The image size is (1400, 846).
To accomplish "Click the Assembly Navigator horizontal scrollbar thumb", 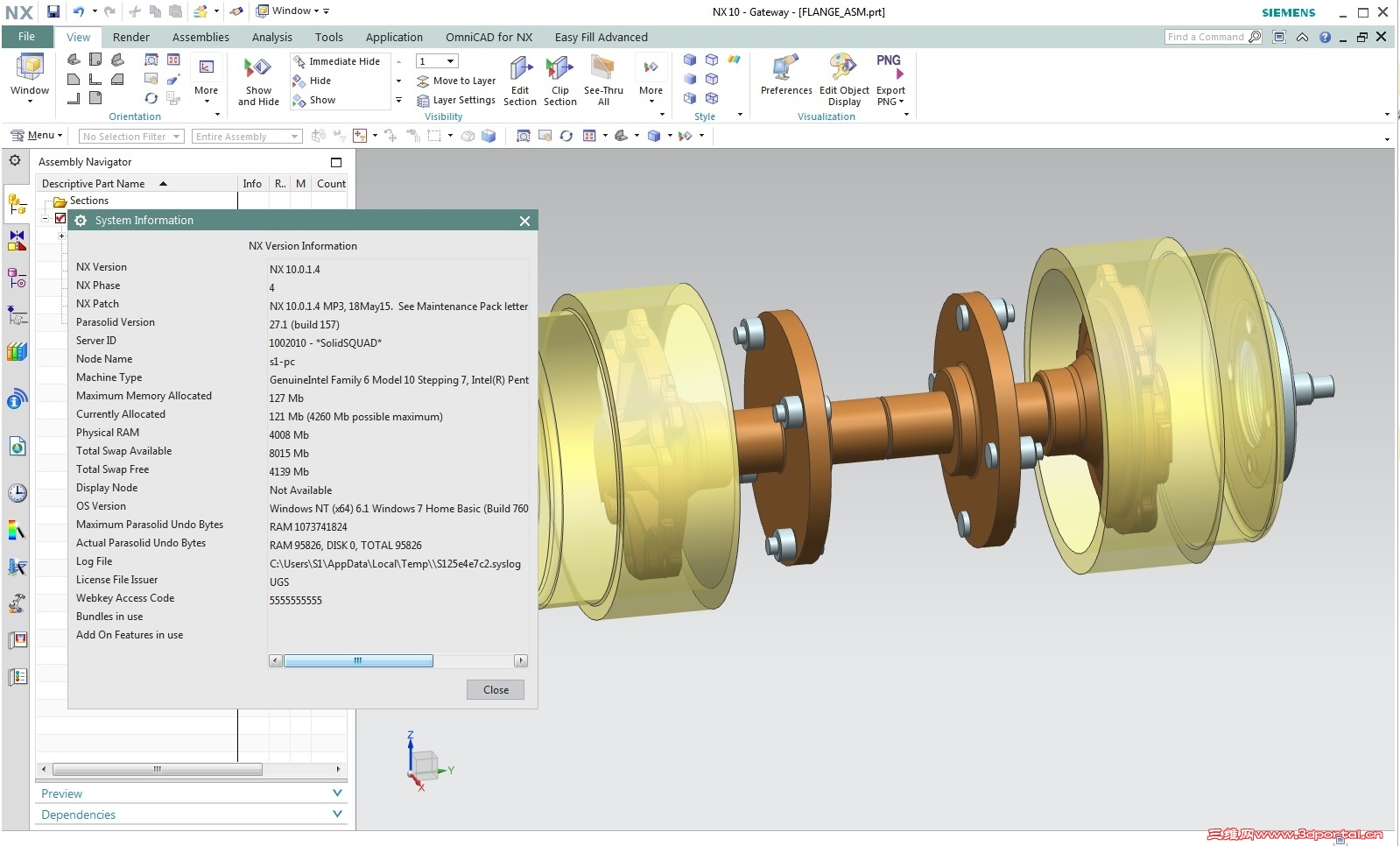I will (158, 769).
